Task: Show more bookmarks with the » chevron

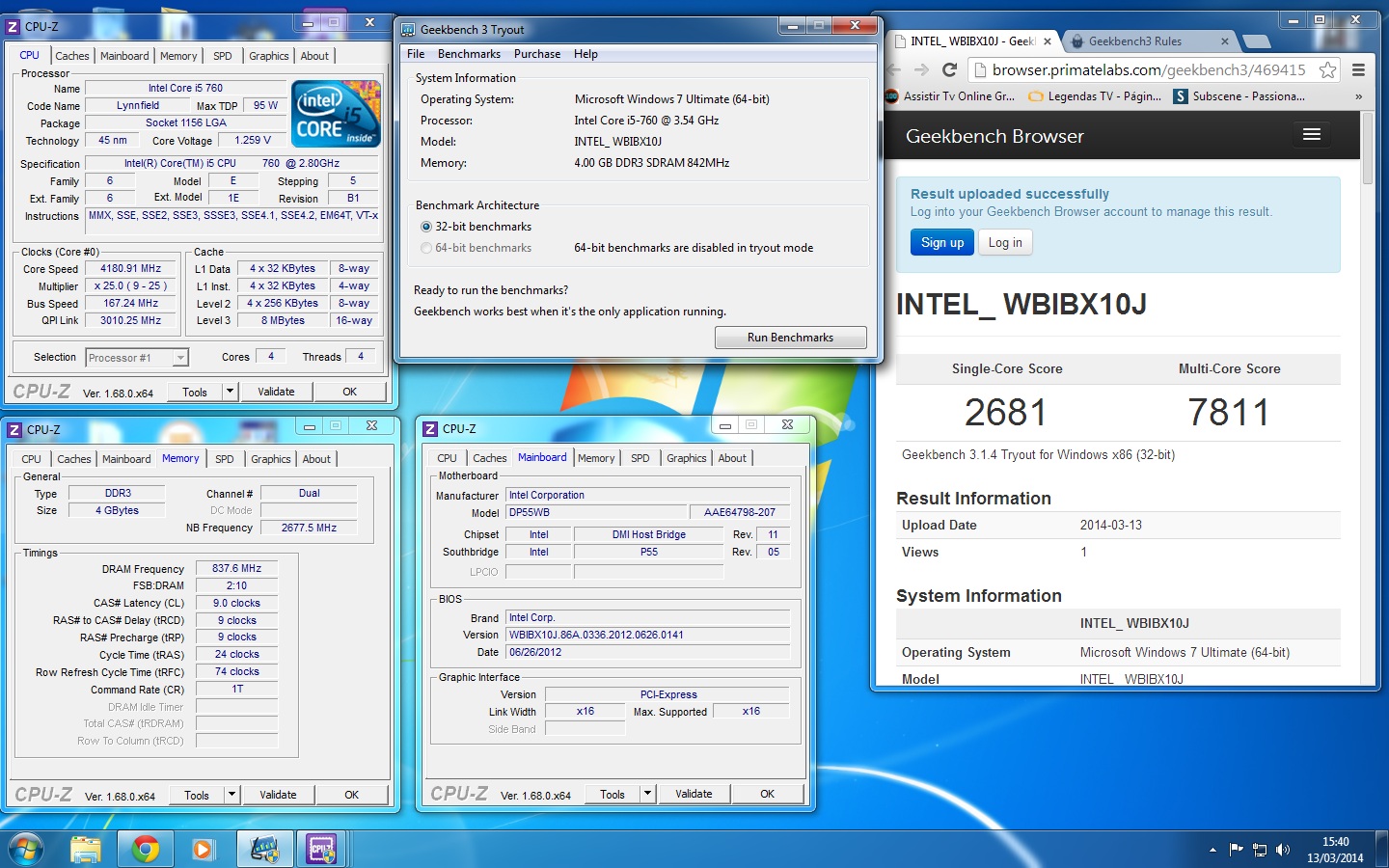Action: (1358, 96)
